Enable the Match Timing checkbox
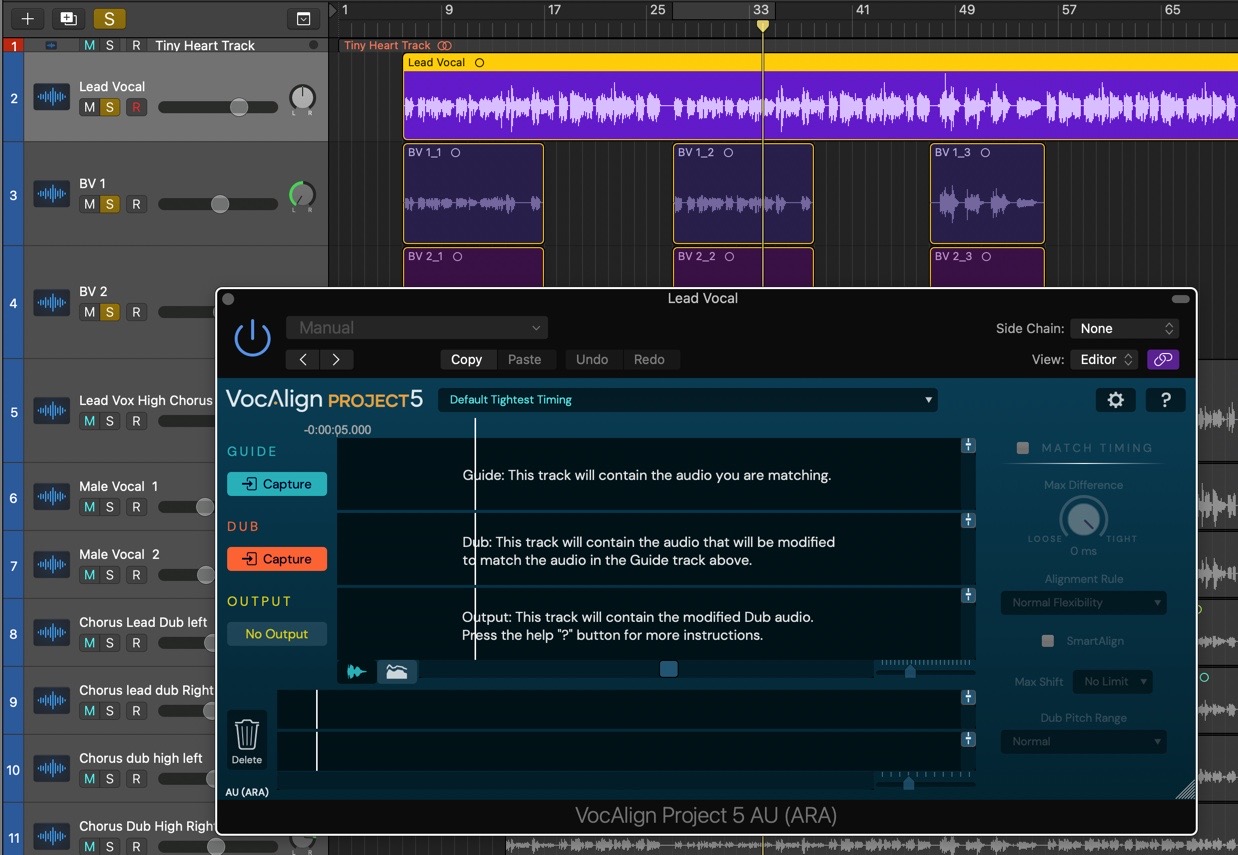Screen dimensions: 1238x855 (1022, 448)
